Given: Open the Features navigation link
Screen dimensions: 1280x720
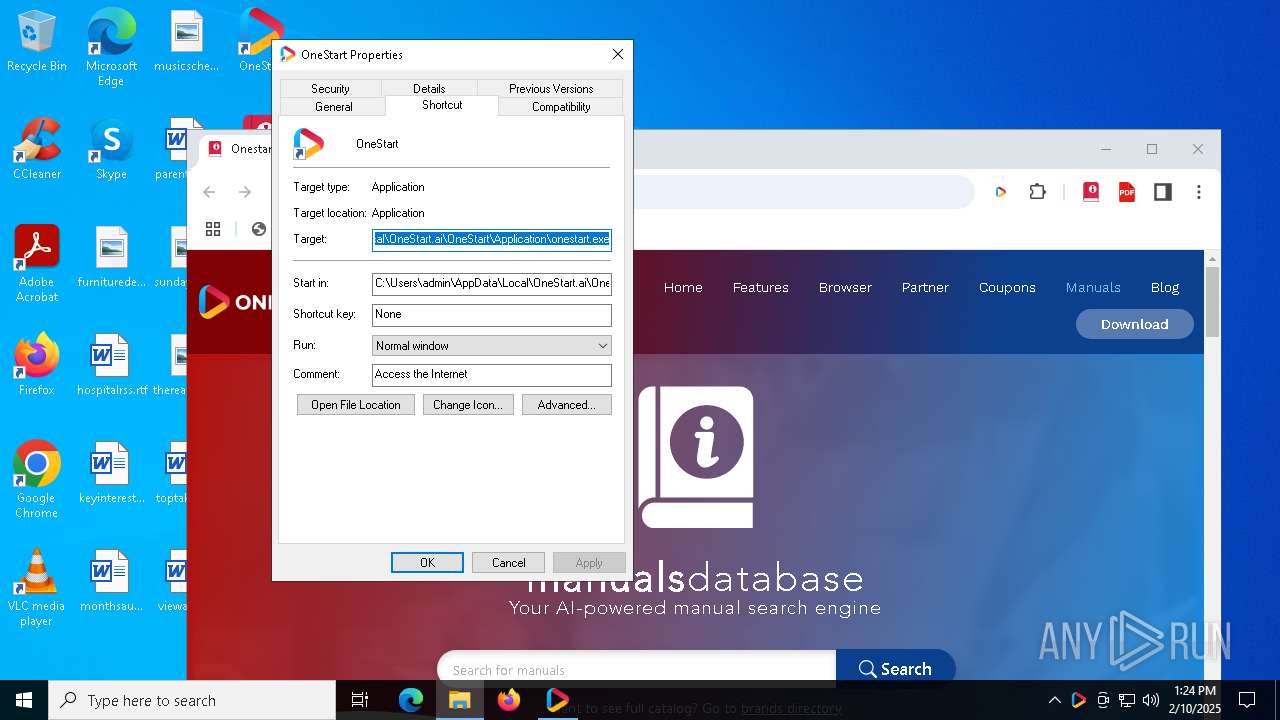Looking at the screenshot, I should pyautogui.click(x=761, y=288).
